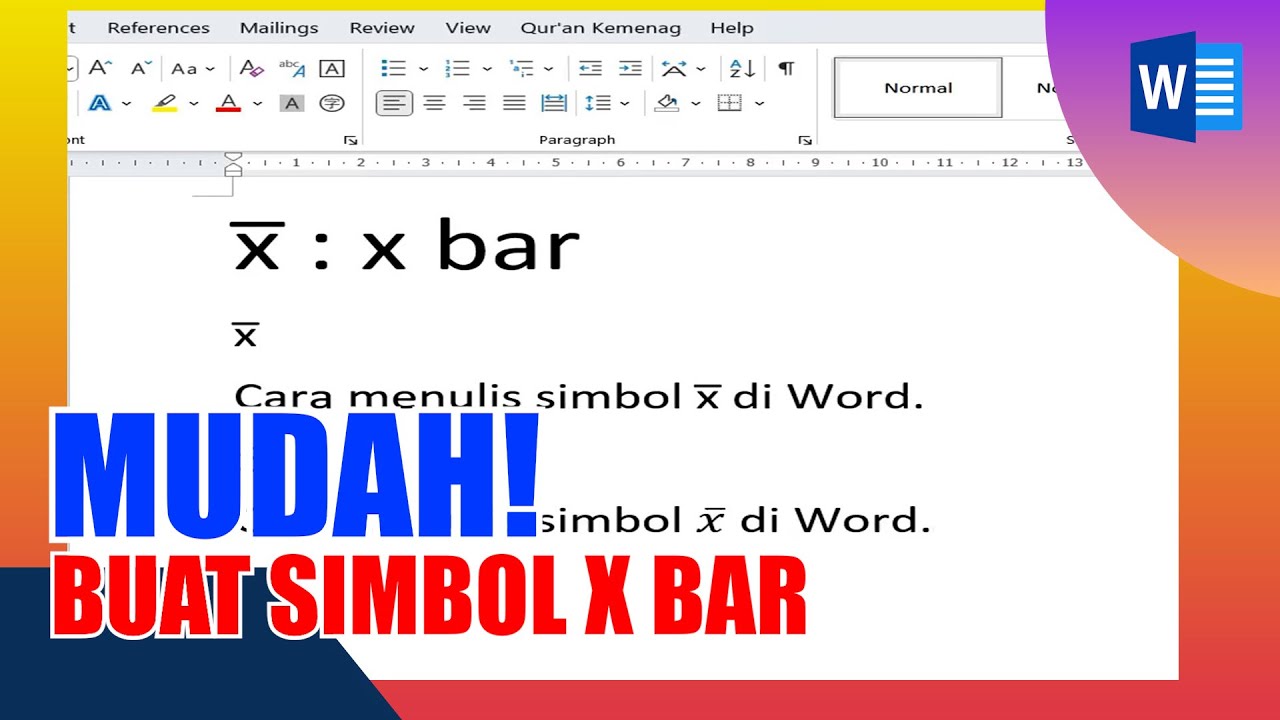Open the Font Color dropdown arrow
This screenshot has height=720, width=1280.
(257, 103)
